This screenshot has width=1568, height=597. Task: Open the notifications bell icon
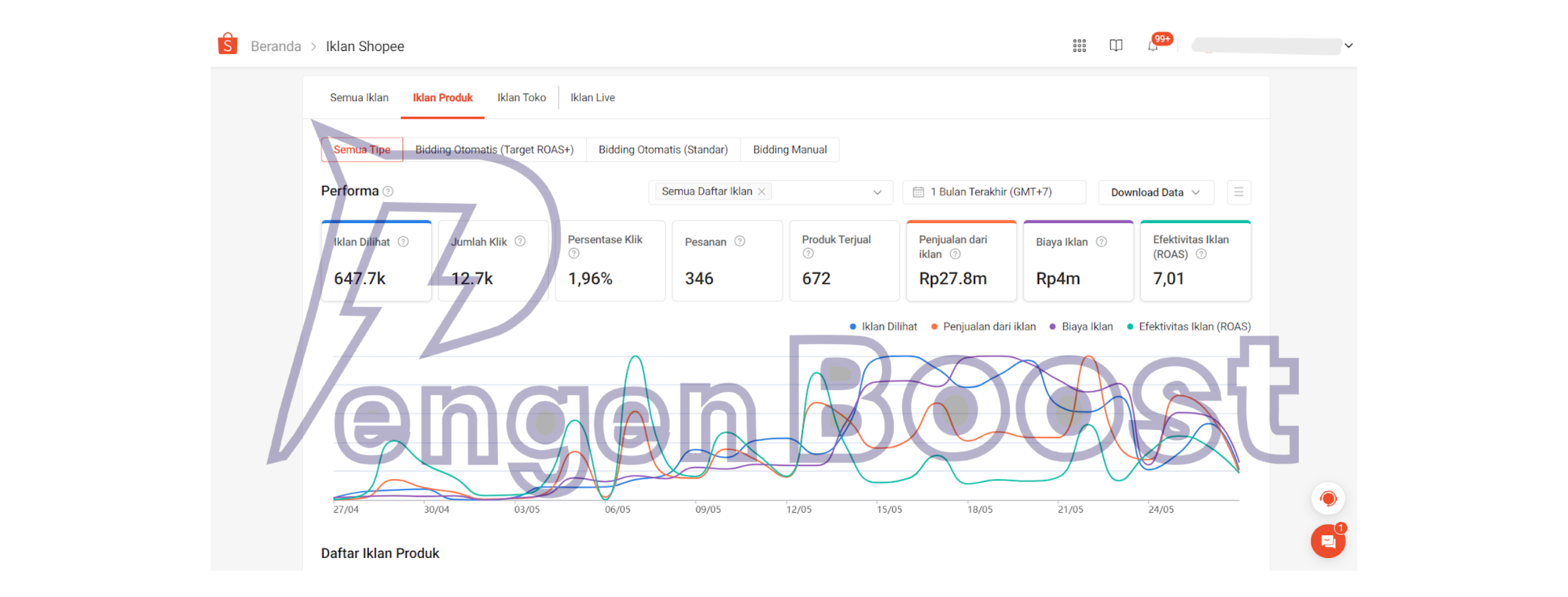pyautogui.click(x=1152, y=46)
